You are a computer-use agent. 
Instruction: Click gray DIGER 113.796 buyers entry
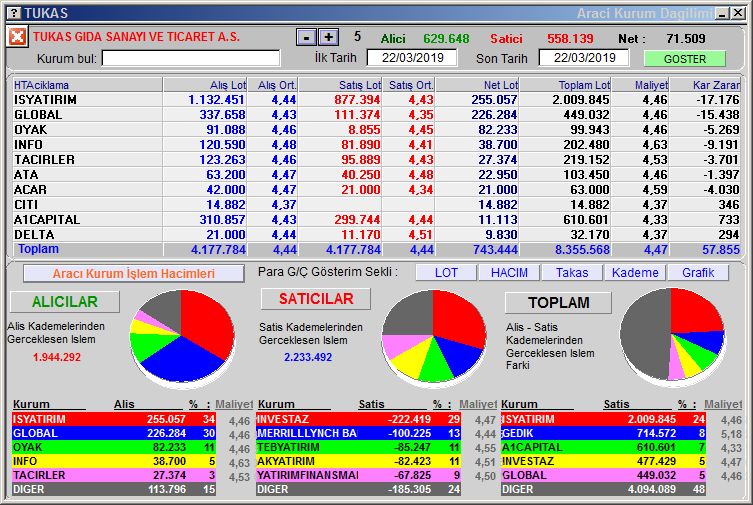coord(114,489)
